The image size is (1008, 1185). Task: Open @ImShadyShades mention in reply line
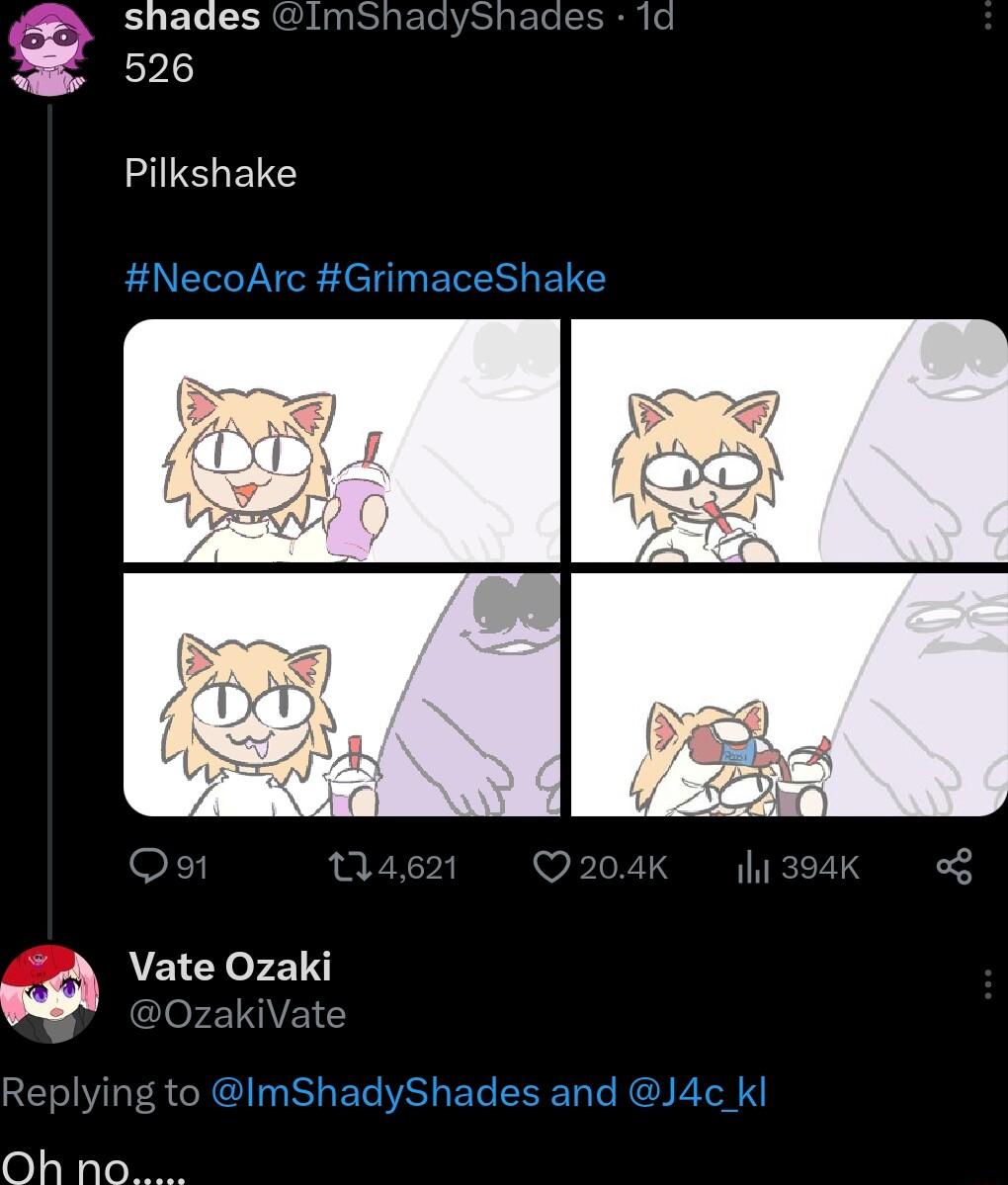(376, 1092)
